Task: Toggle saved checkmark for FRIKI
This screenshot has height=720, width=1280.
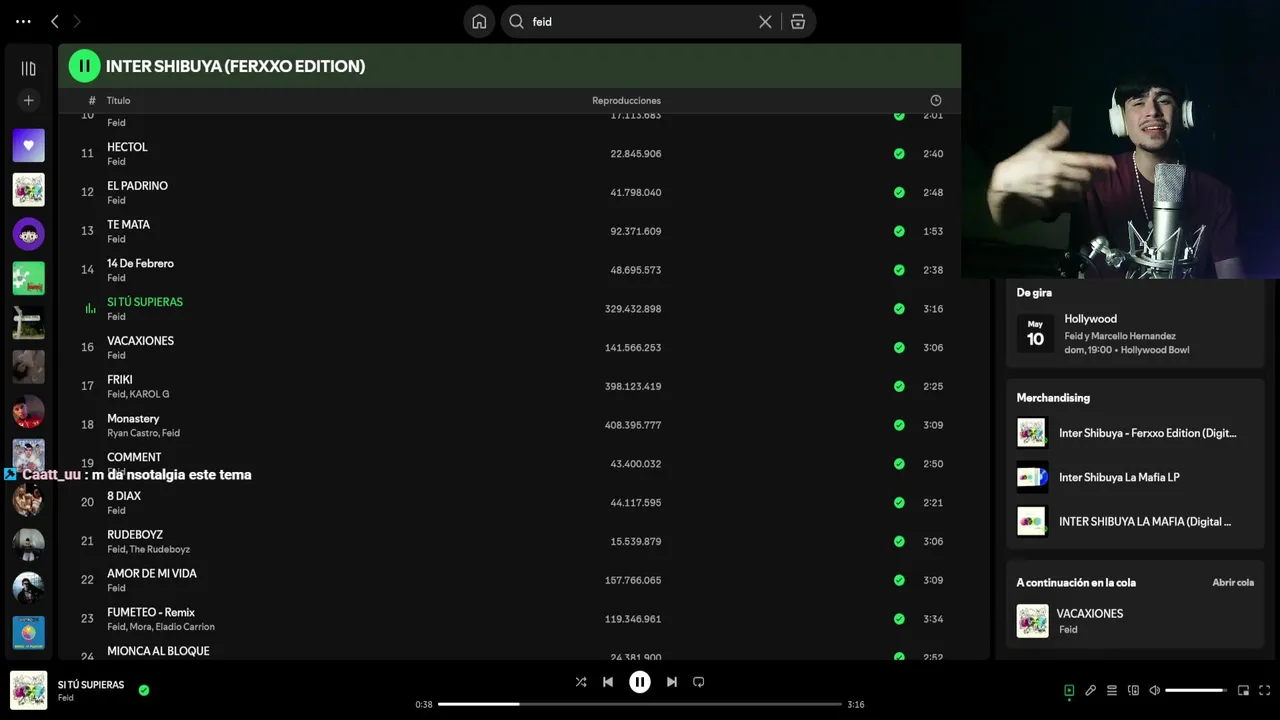Action: coord(899,386)
